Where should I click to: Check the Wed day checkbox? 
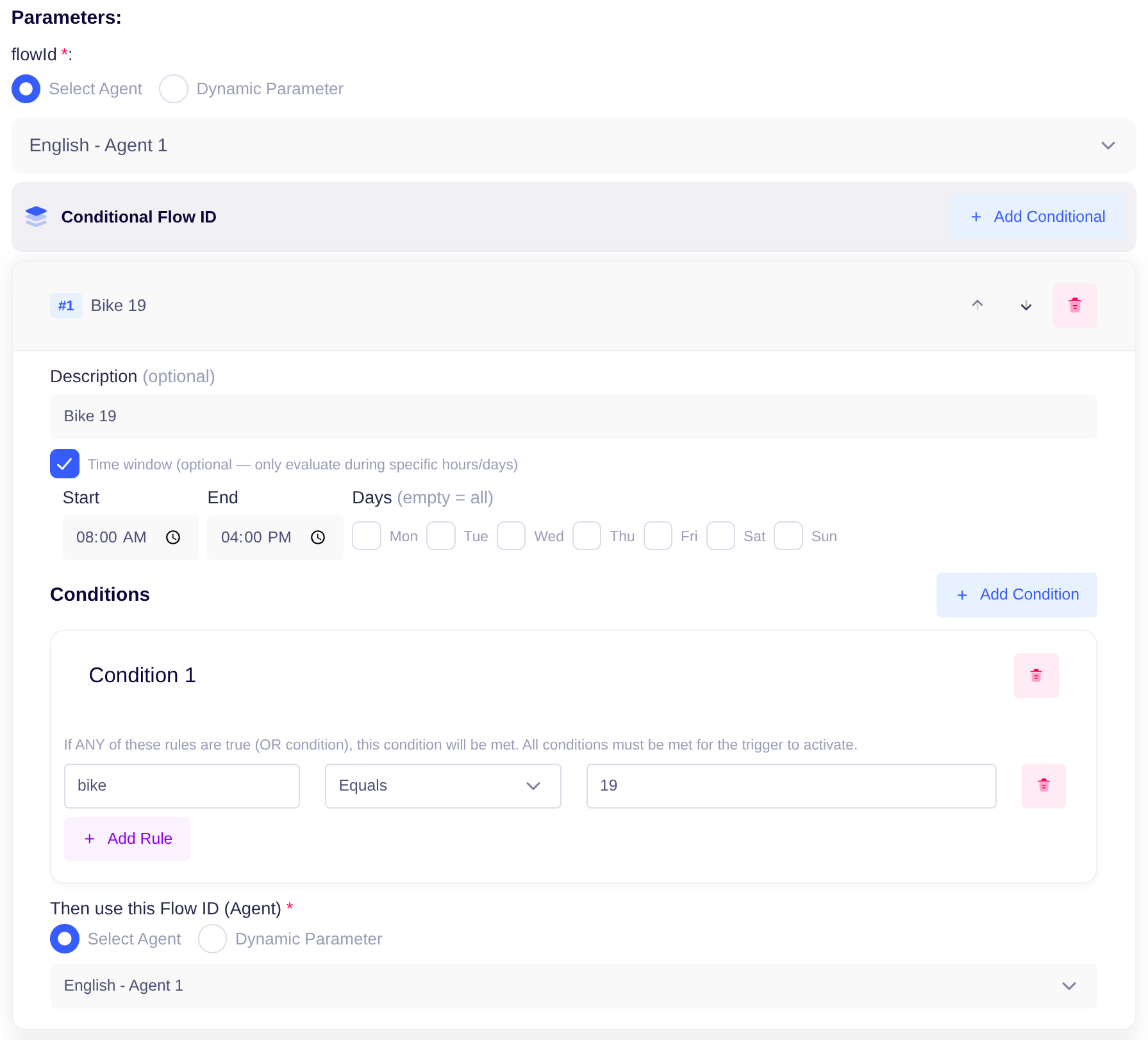coord(511,536)
